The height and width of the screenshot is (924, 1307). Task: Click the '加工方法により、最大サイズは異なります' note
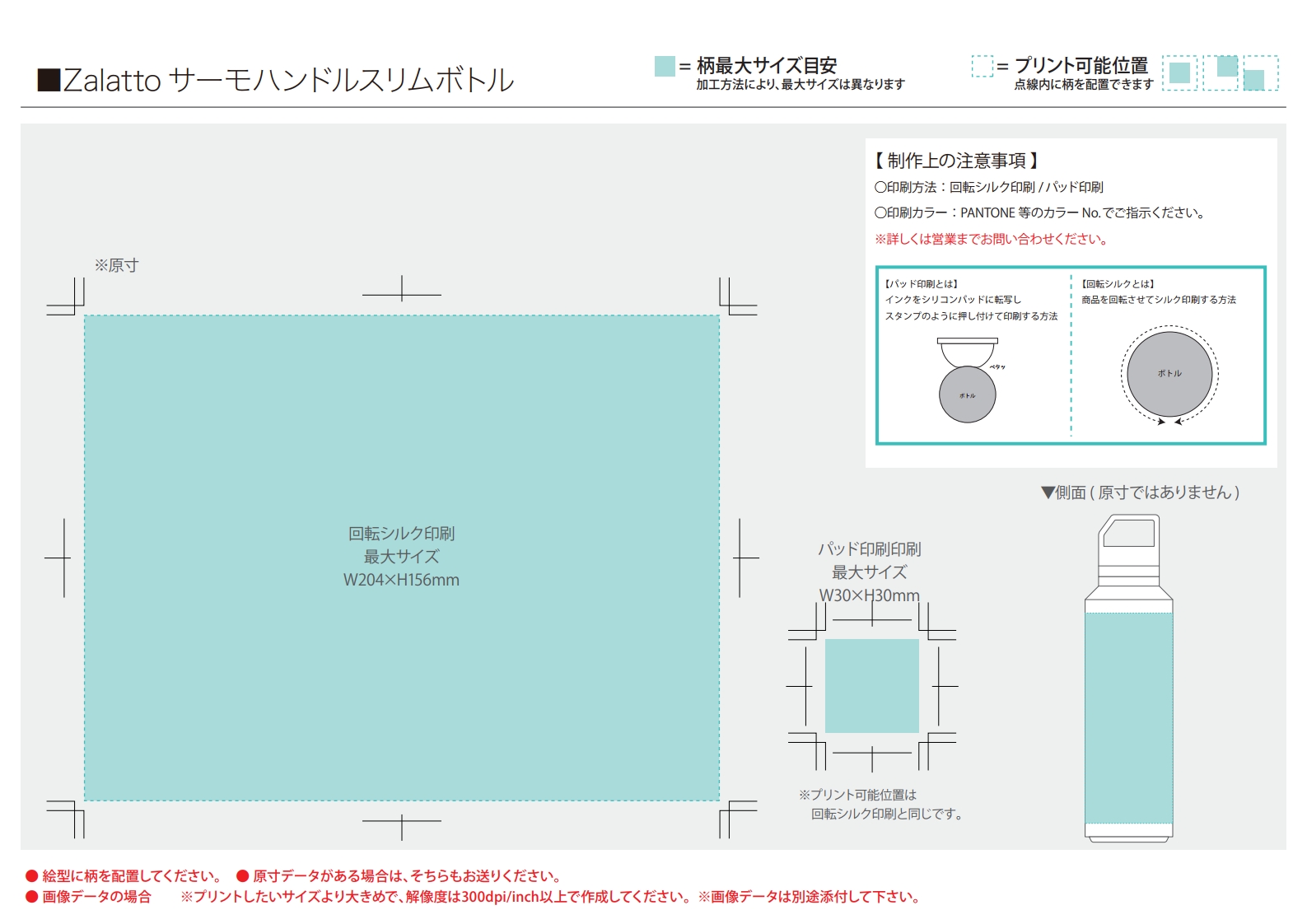tap(801, 84)
